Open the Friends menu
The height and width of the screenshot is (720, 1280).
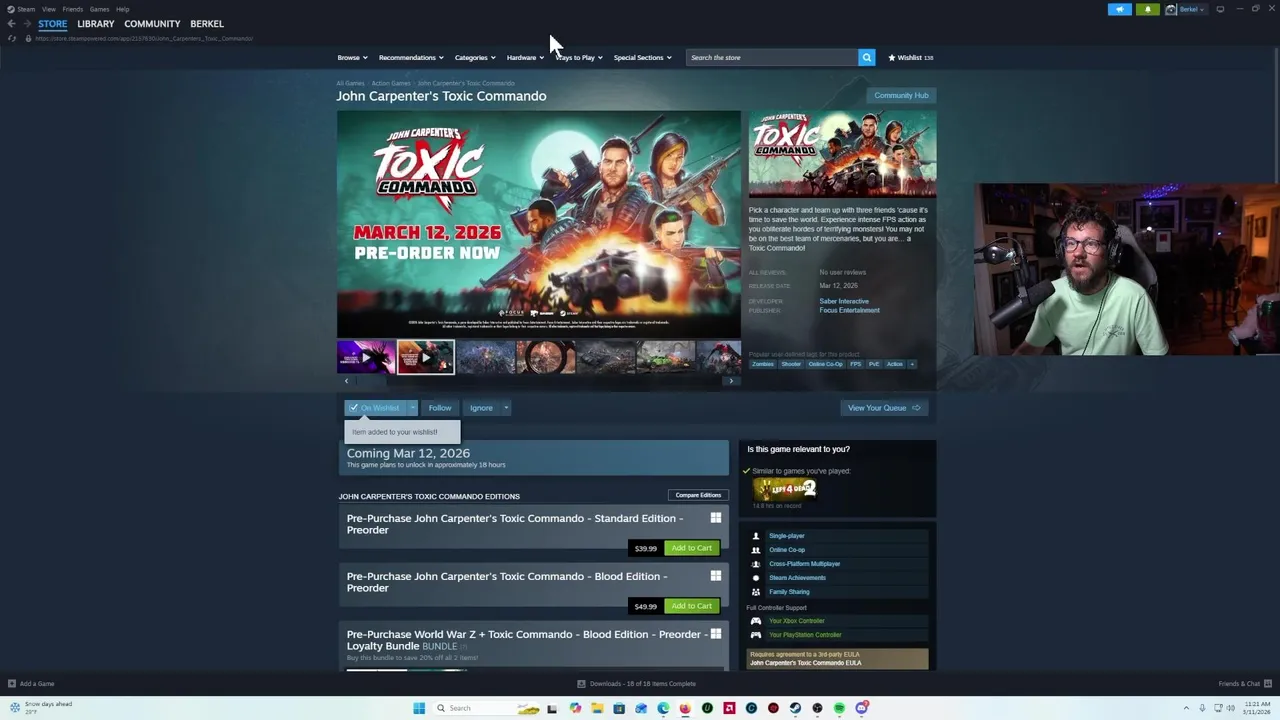tap(73, 9)
